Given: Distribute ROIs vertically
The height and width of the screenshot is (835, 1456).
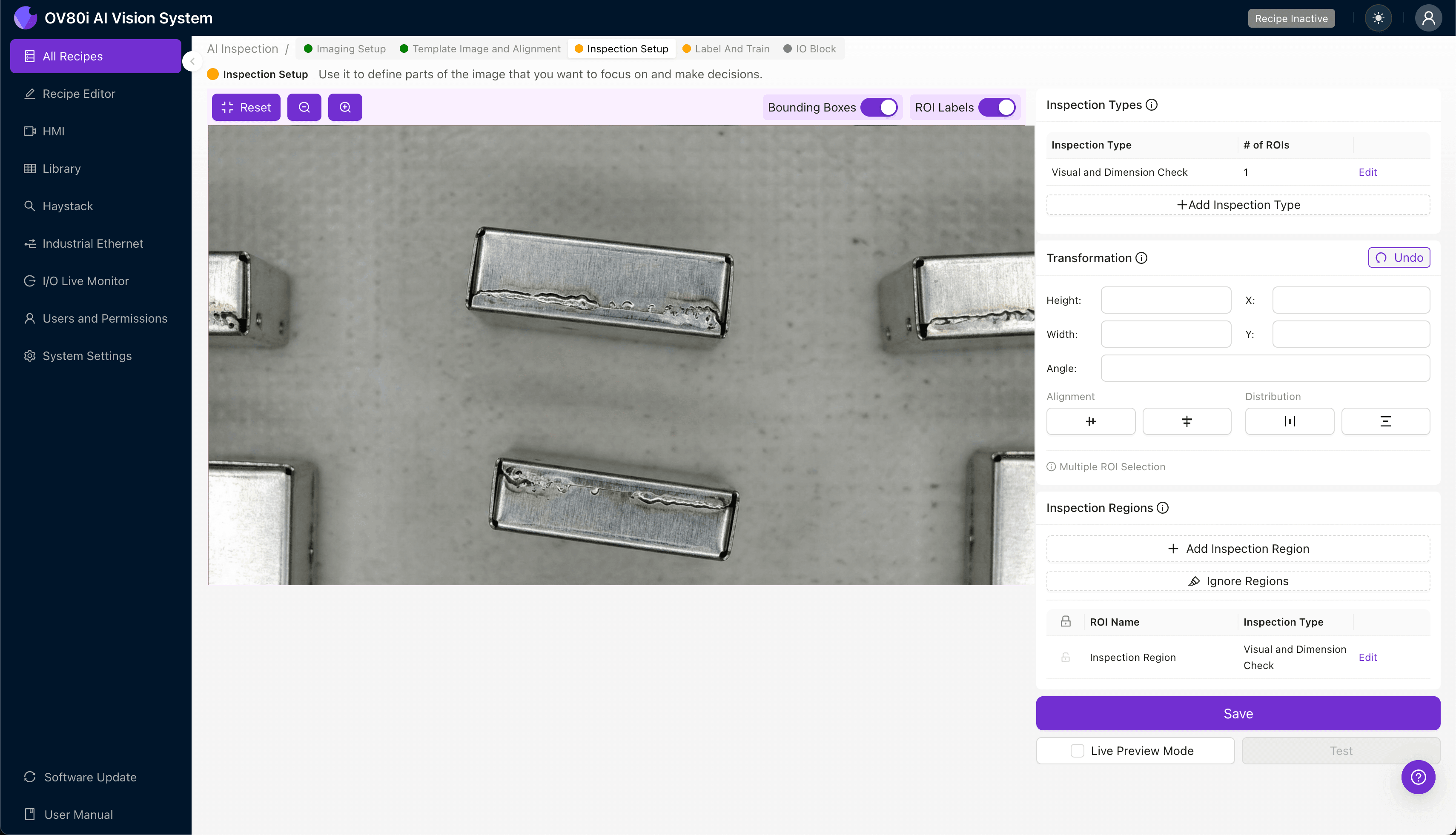Looking at the screenshot, I should pyautogui.click(x=1385, y=421).
